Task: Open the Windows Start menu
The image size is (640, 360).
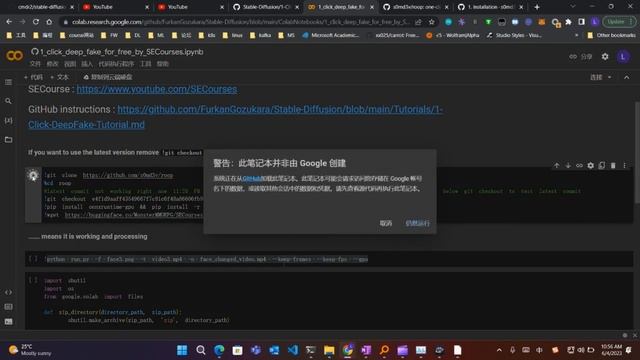Action: pyautogui.click(x=182, y=350)
